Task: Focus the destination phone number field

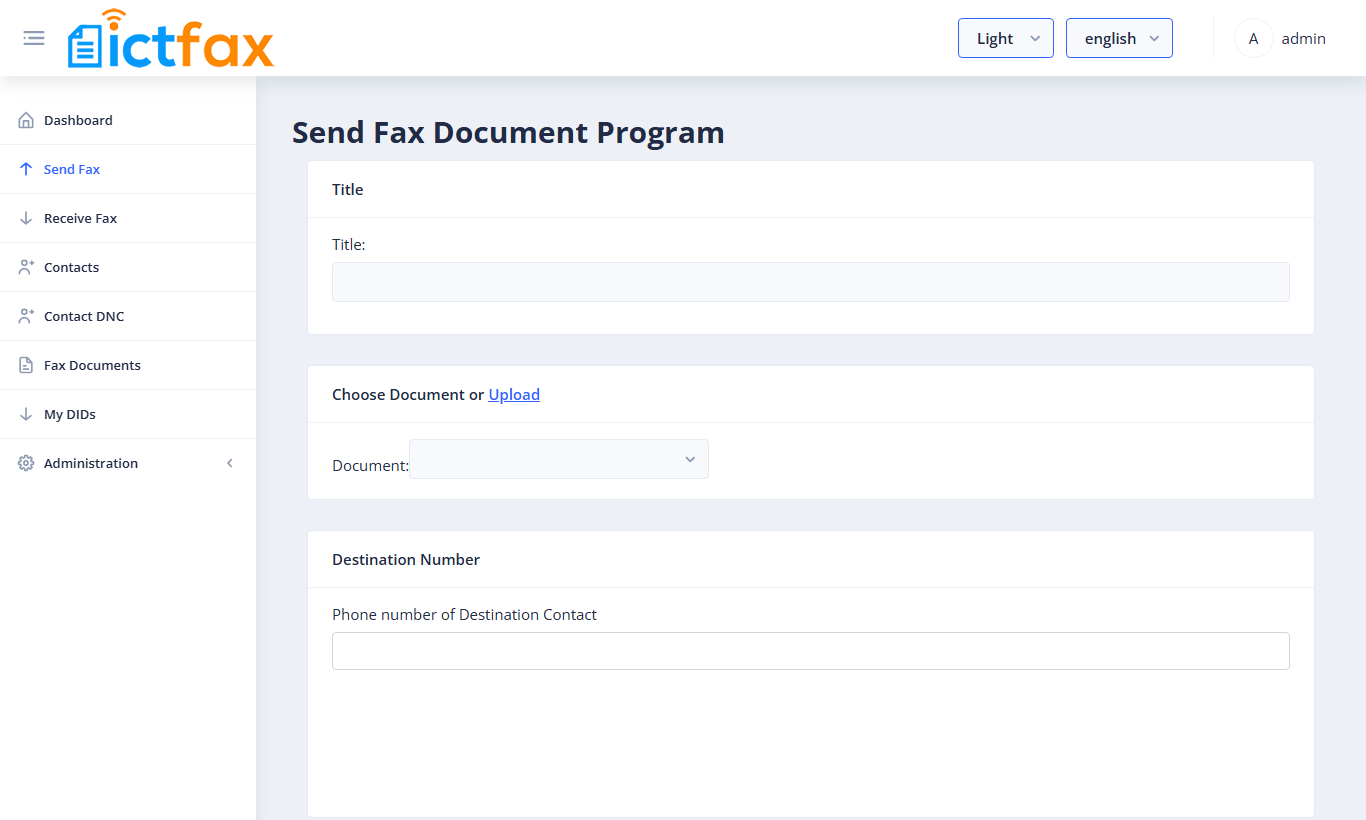Action: [x=811, y=651]
